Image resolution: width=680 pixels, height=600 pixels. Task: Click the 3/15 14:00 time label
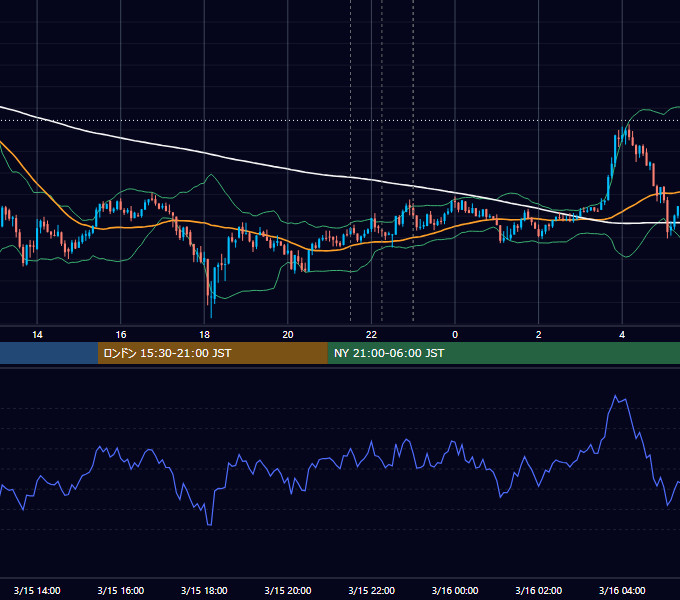point(37,590)
